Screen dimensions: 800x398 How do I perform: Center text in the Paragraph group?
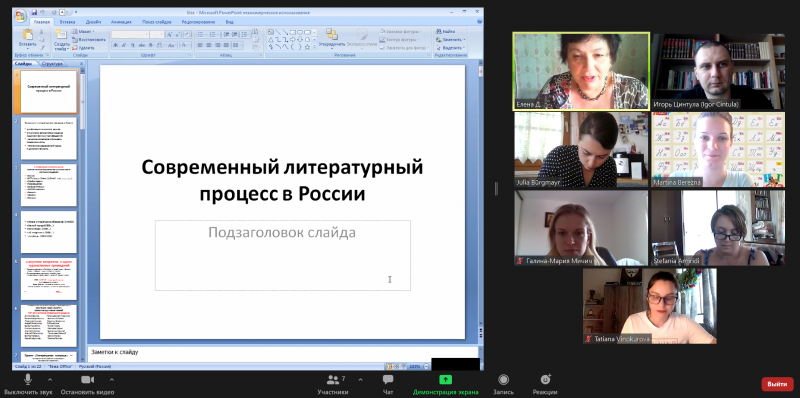click(x=209, y=45)
